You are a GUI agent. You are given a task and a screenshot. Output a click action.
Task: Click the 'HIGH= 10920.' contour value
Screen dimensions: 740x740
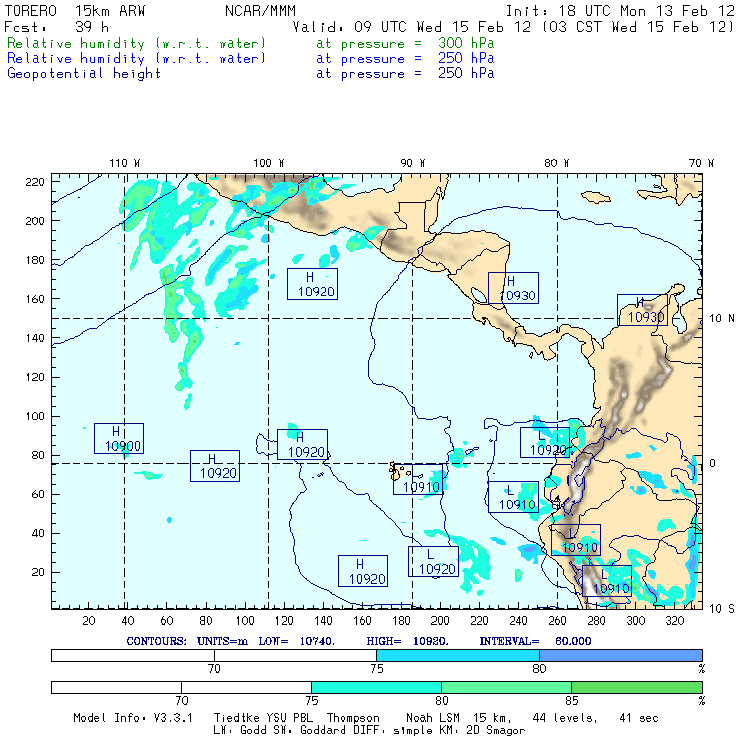408,641
